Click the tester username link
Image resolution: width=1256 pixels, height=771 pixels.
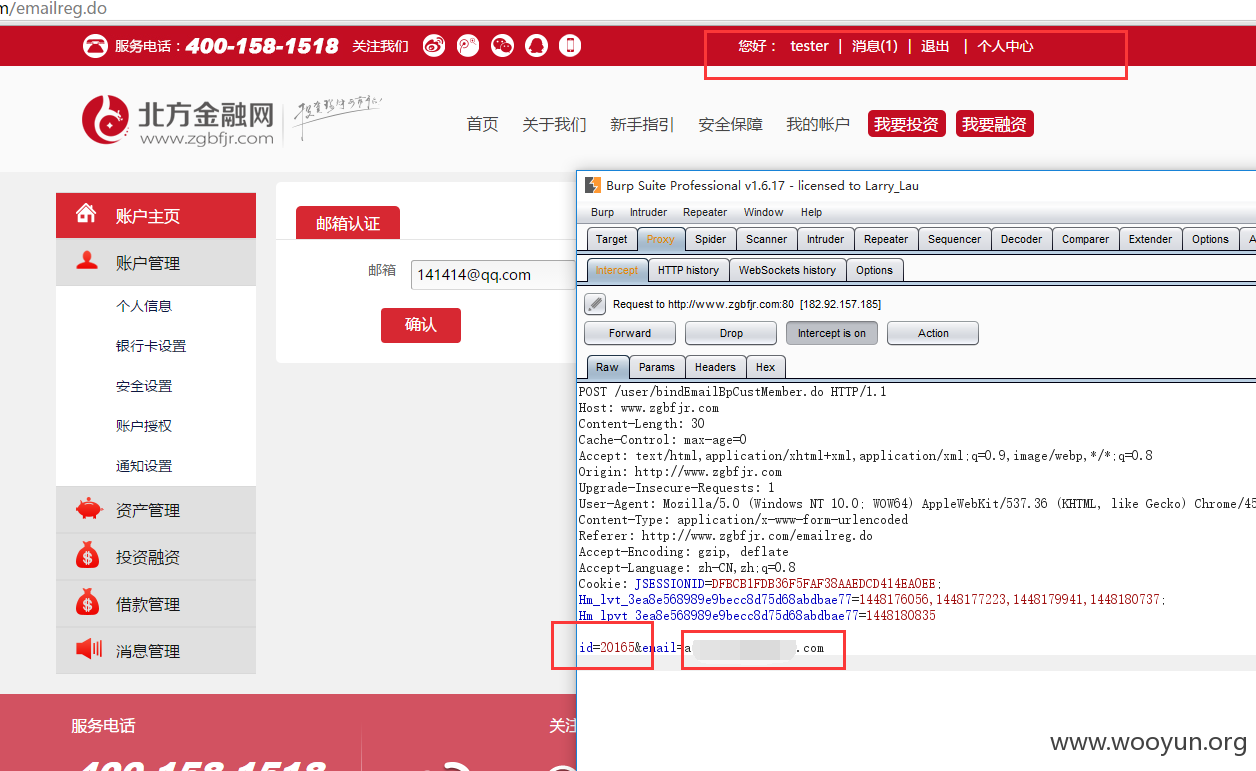point(809,46)
